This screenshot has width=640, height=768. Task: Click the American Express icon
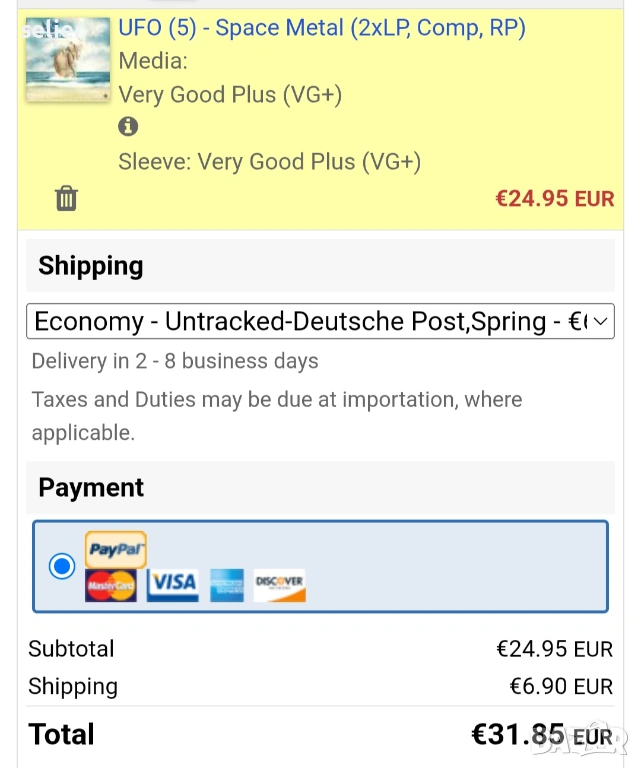click(227, 585)
